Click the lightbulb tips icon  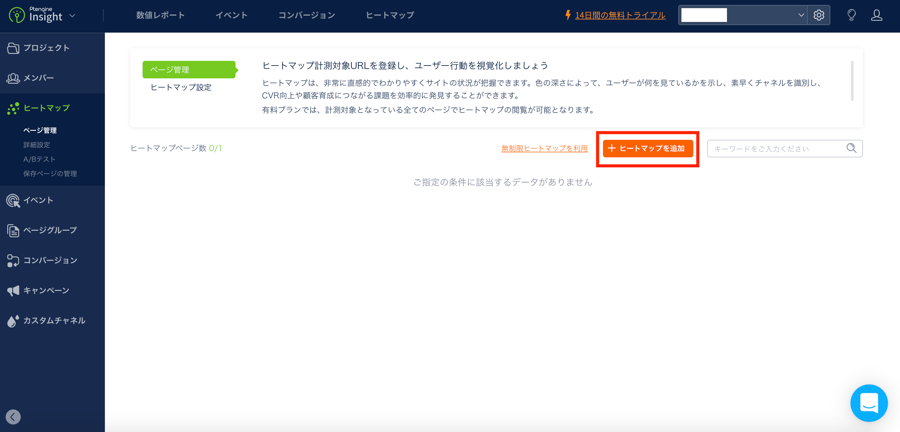pyautogui.click(x=851, y=15)
